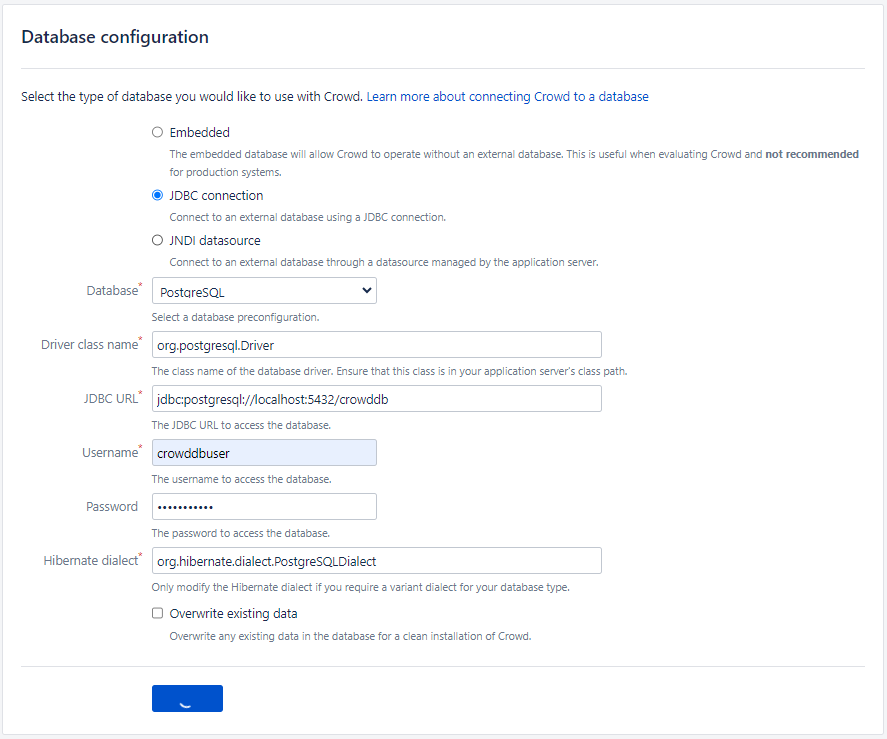Click the 'Username' field label

[x=110, y=453]
